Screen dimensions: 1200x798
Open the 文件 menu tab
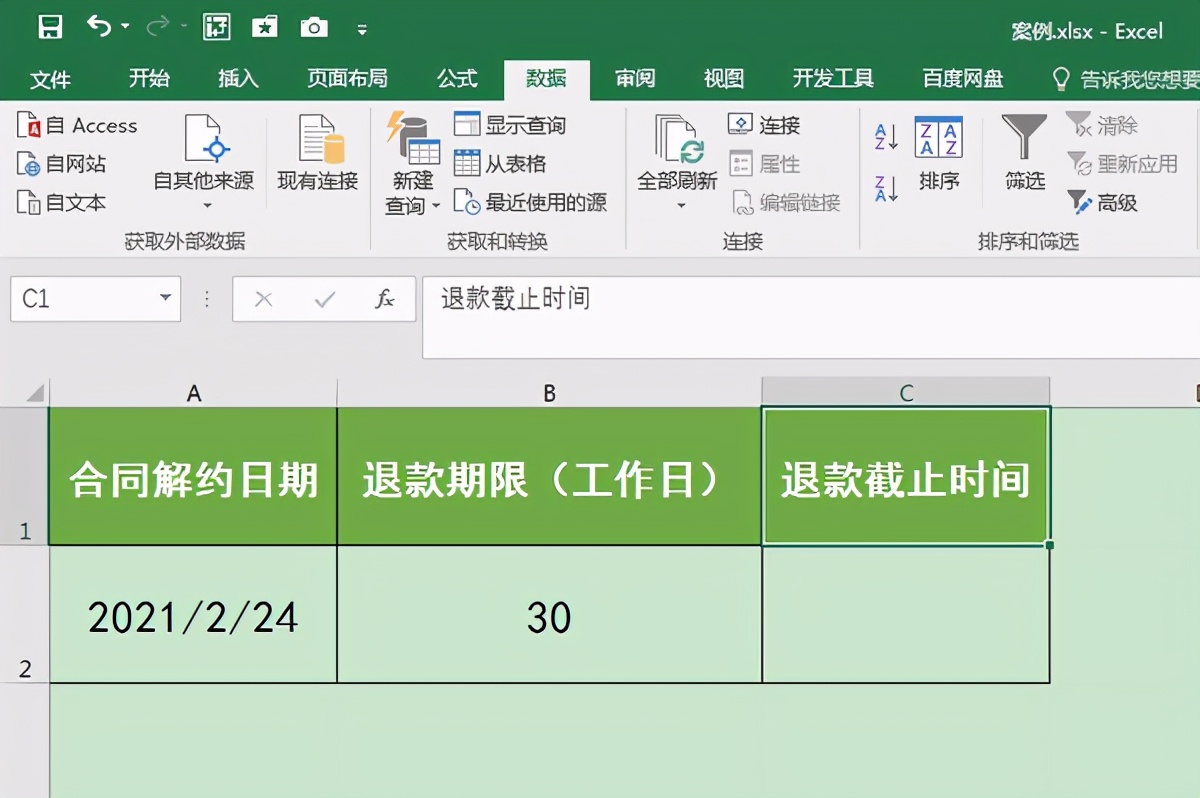point(50,79)
